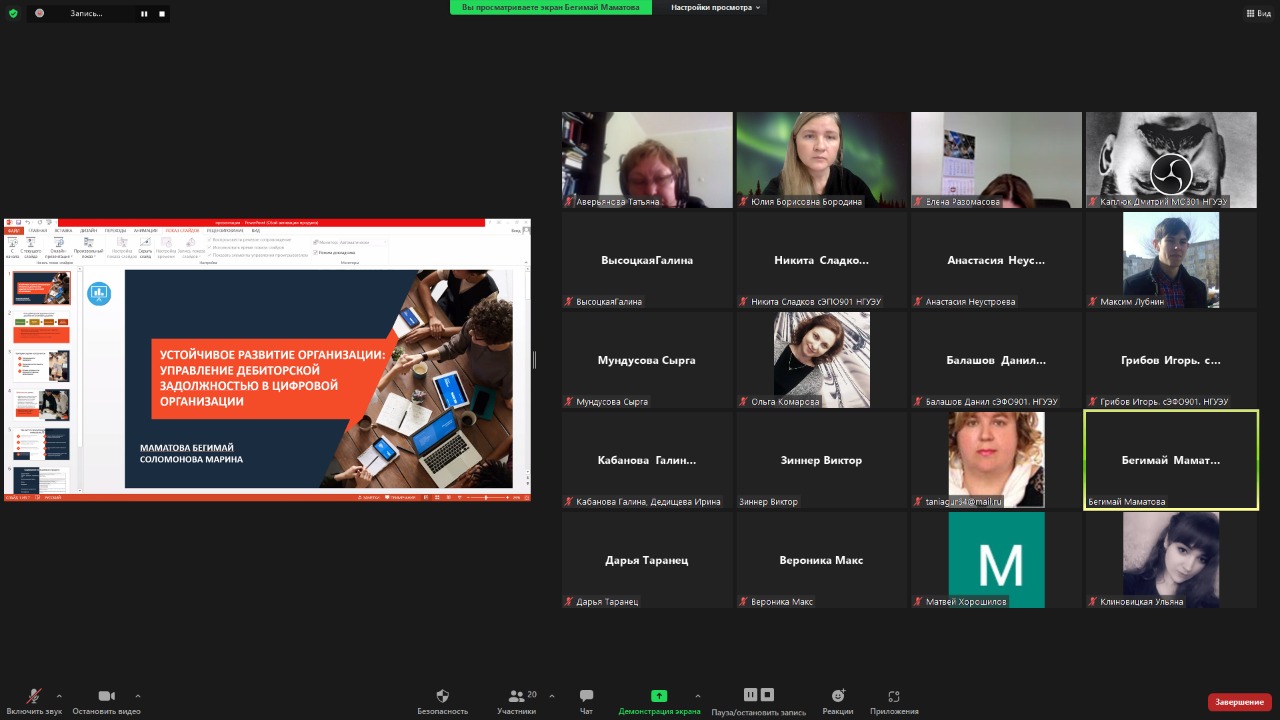Expand sharing options next to Демонстрация экрана
This screenshot has width=1280, height=720.
coord(697,696)
